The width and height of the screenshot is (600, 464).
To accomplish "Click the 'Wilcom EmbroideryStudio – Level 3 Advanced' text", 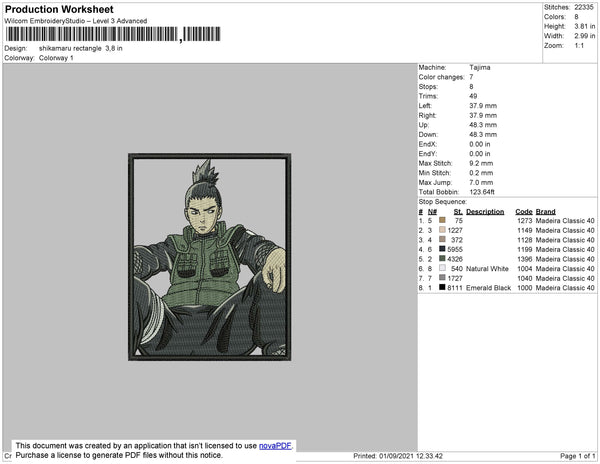I will click(76, 21).
